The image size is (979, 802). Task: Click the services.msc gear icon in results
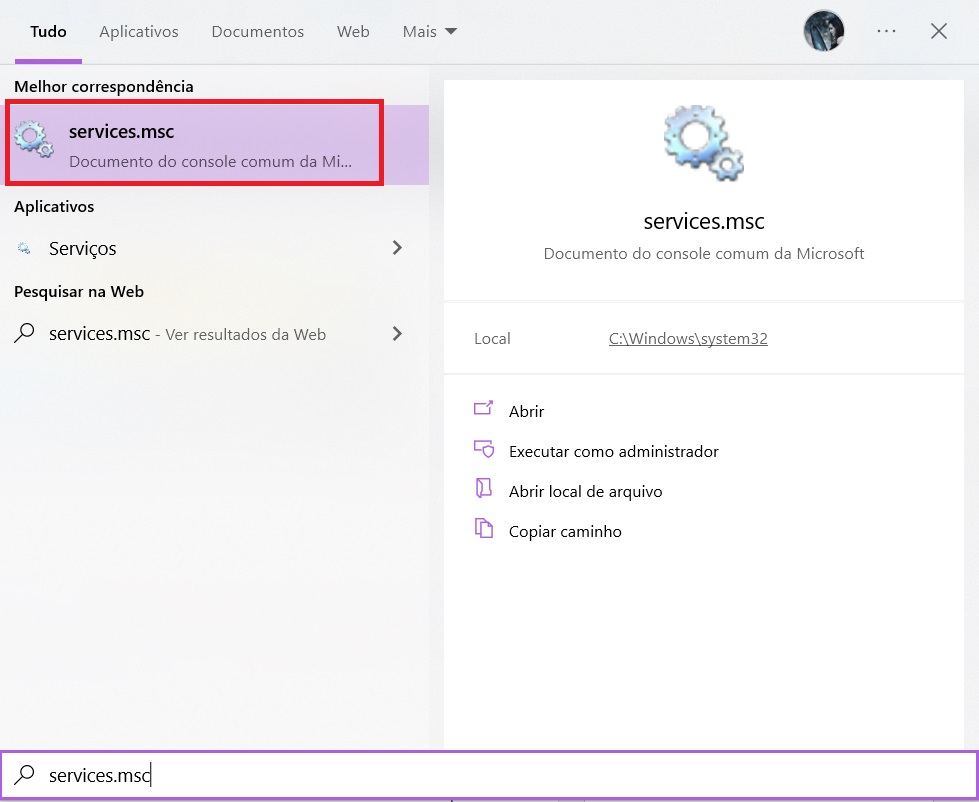point(34,140)
